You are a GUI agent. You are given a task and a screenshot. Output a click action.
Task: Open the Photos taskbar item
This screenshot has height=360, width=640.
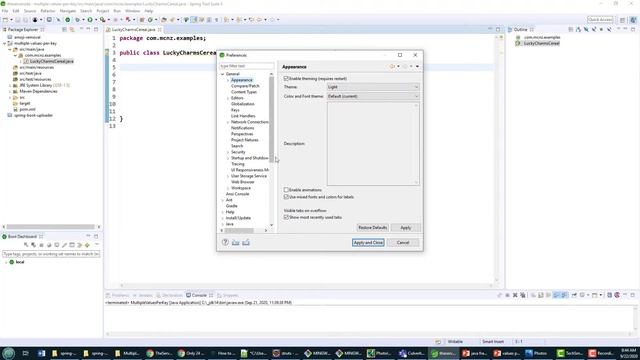(536, 353)
